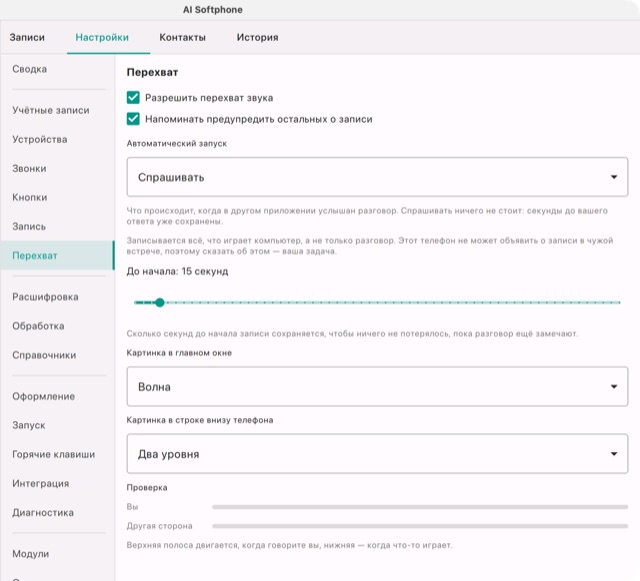
Task: Click the arrow next to Волна
Action: [x=613, y=386]
